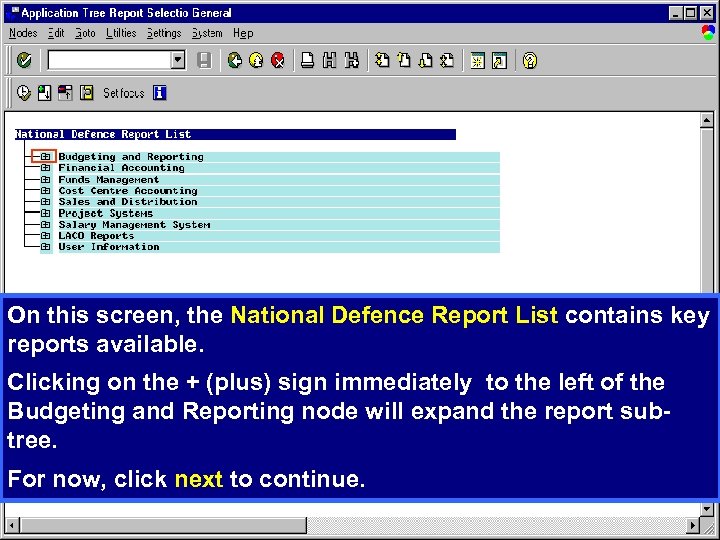The width and height of the screenshot is (720, 540).
Task: Click the Find Next binoculars-plus icon
Action: (351, 60)
